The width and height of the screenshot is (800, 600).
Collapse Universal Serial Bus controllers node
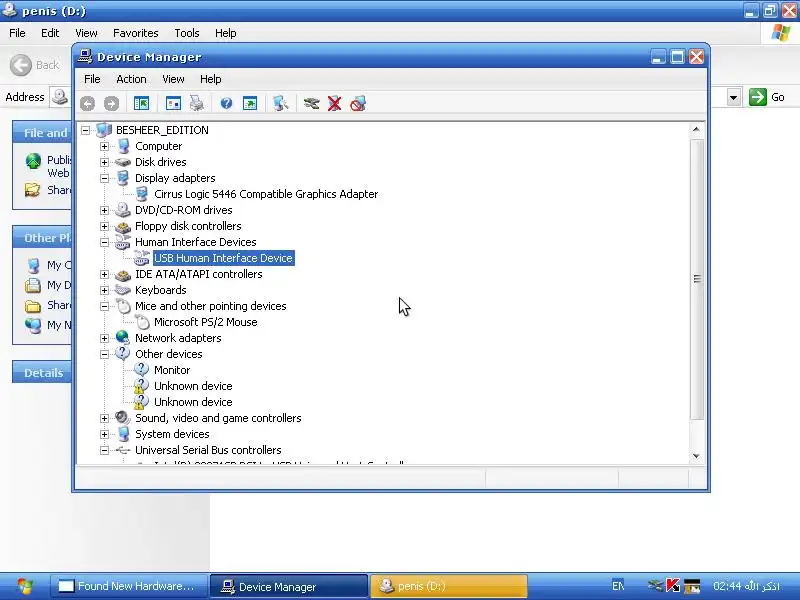pyautogui.click(x=104, y=451)
